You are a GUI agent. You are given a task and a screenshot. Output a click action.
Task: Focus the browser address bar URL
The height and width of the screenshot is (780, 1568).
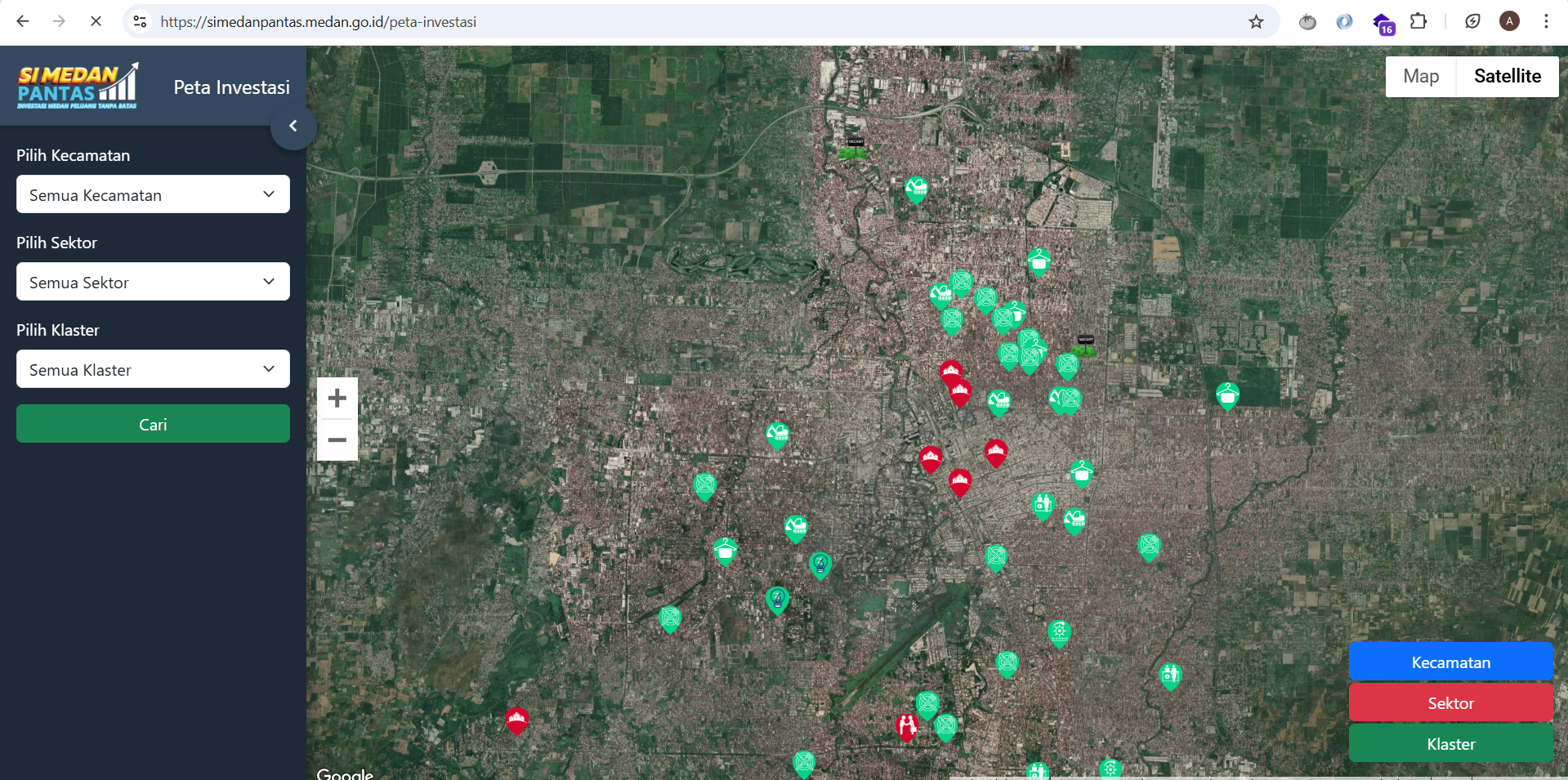(319, 22)
